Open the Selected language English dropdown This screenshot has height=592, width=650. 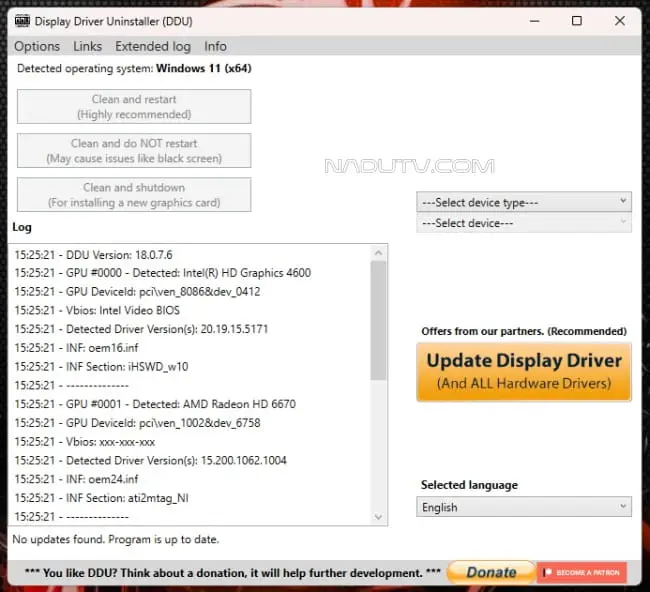(x=524, y=507)
